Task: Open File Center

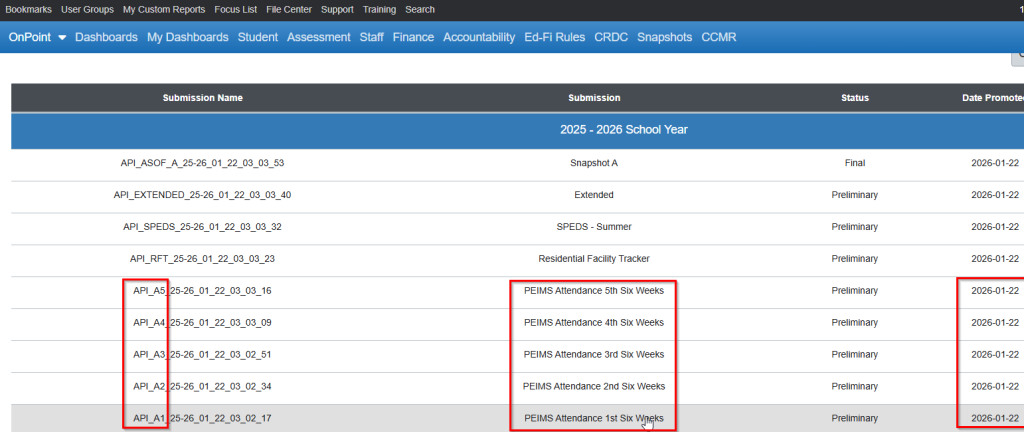Action: (x=290, y=9)
